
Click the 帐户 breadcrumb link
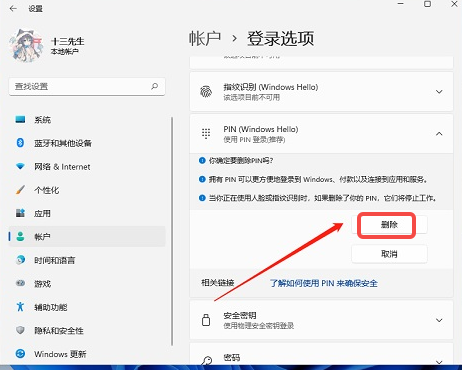[x=205, y=39]
